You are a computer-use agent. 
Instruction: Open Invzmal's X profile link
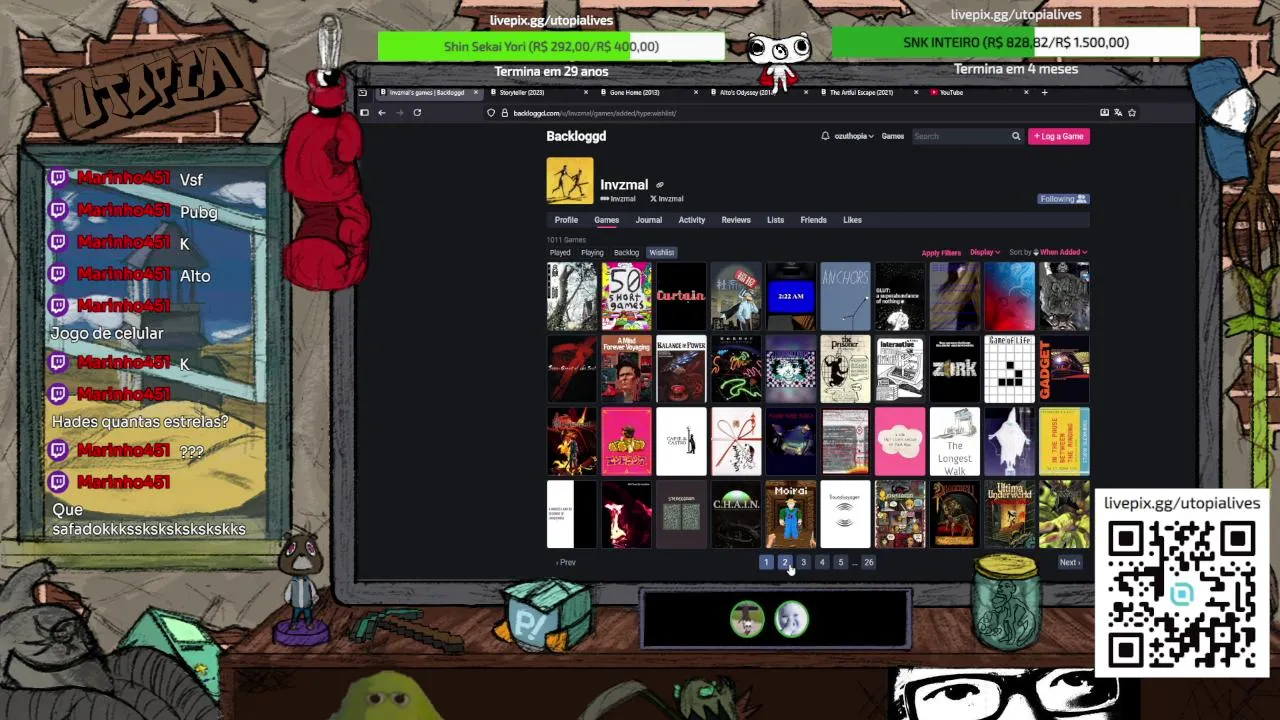coord(667,199)
